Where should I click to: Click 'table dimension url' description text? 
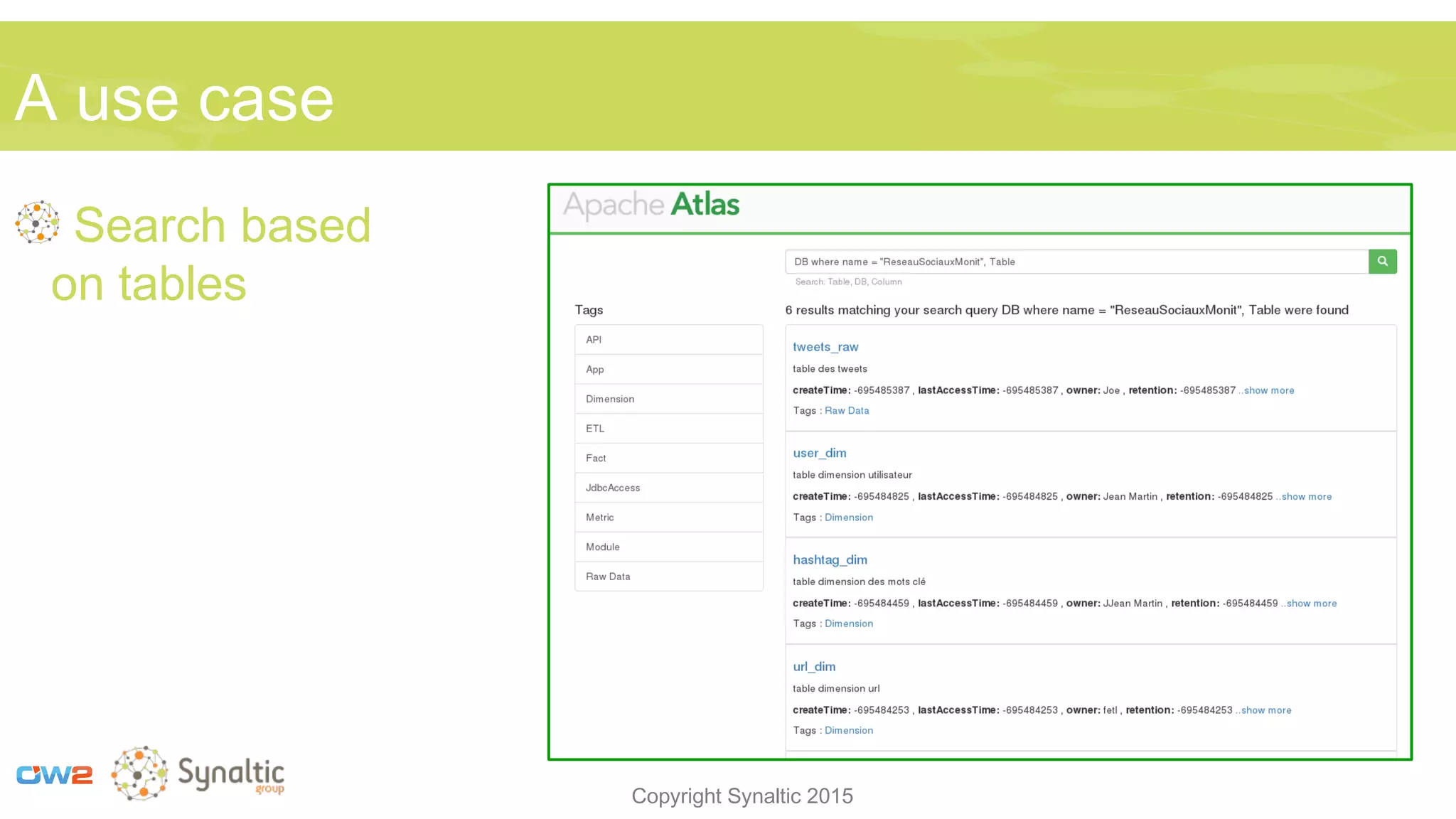[x=836, y=688]
